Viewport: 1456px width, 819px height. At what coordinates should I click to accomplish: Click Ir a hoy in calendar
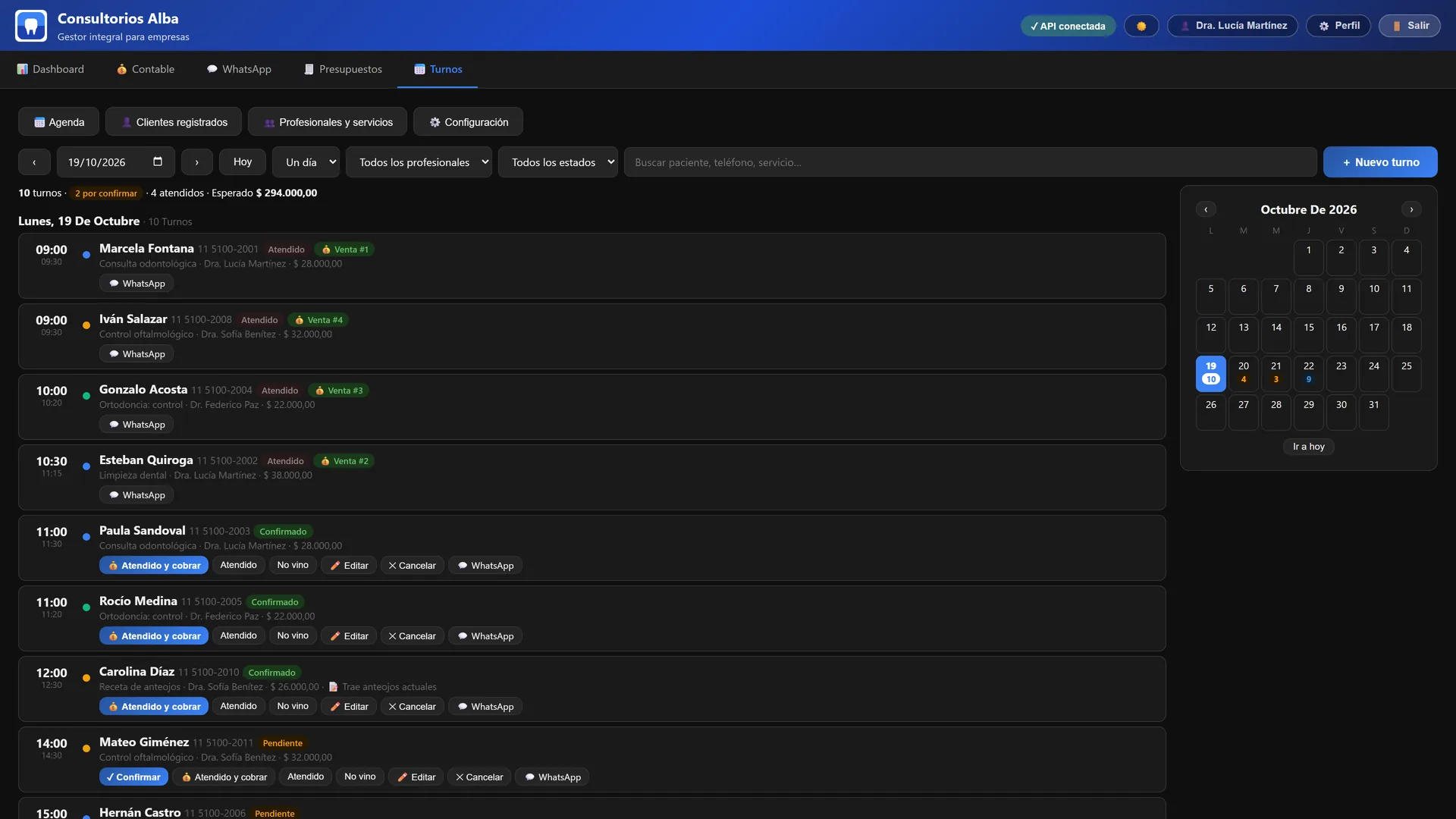[x=1309, y=447]
